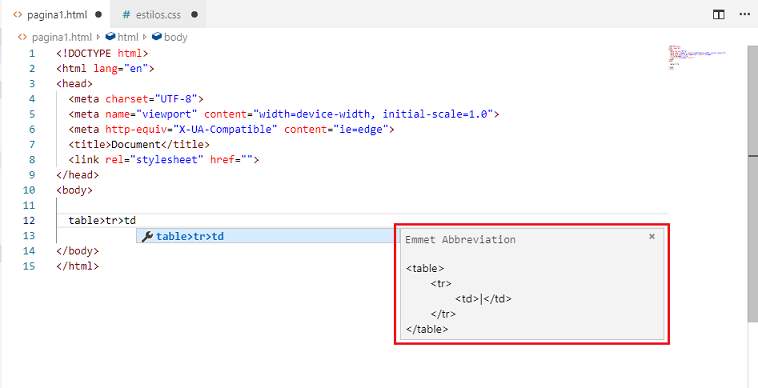The image size is (758, 388).
Task: Click line number 12 in gutter
Action: (29, 221)
